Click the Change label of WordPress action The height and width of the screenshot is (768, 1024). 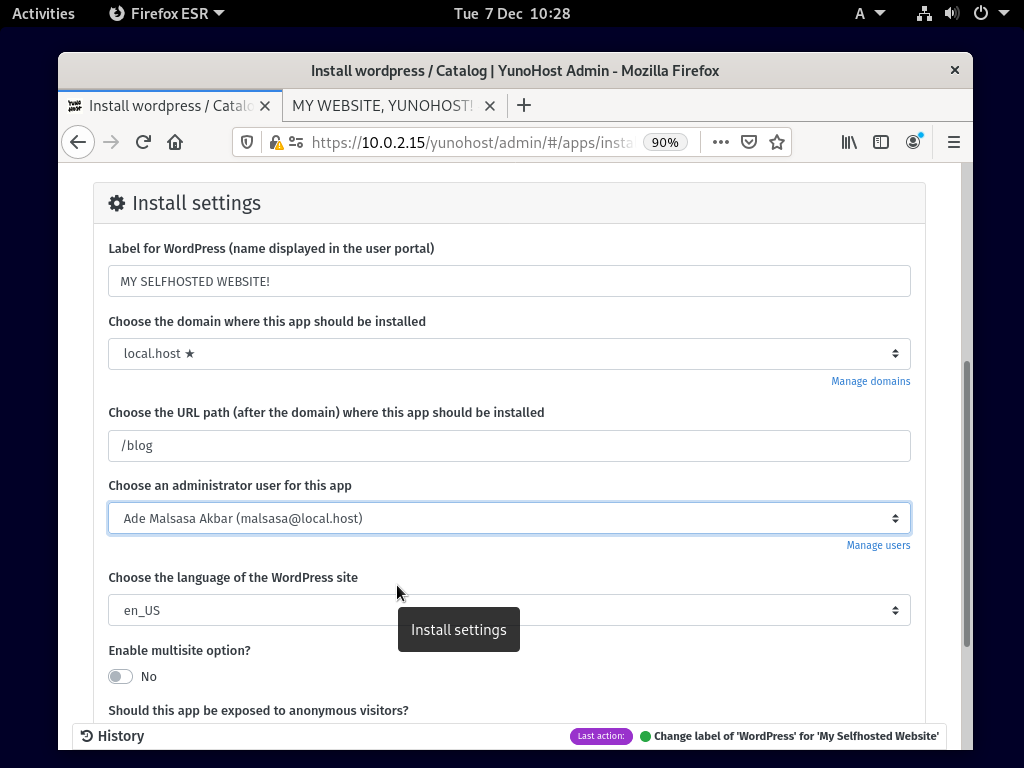click(x=796, y=737)
